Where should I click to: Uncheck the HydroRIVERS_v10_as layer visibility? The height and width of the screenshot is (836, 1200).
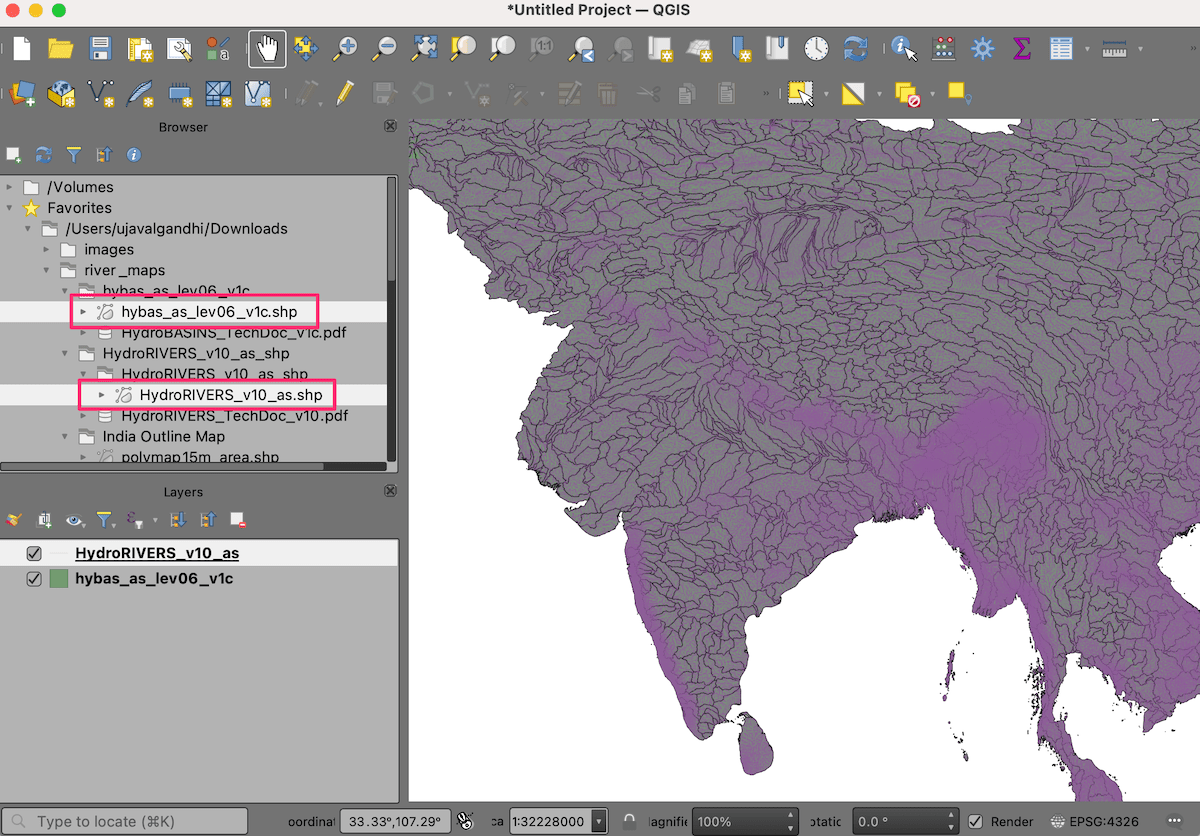(x=34, y=553)
